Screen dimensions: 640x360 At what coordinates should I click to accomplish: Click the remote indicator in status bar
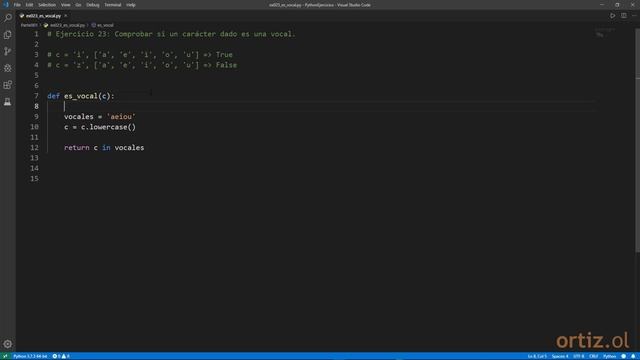click(x=5, y=356)
